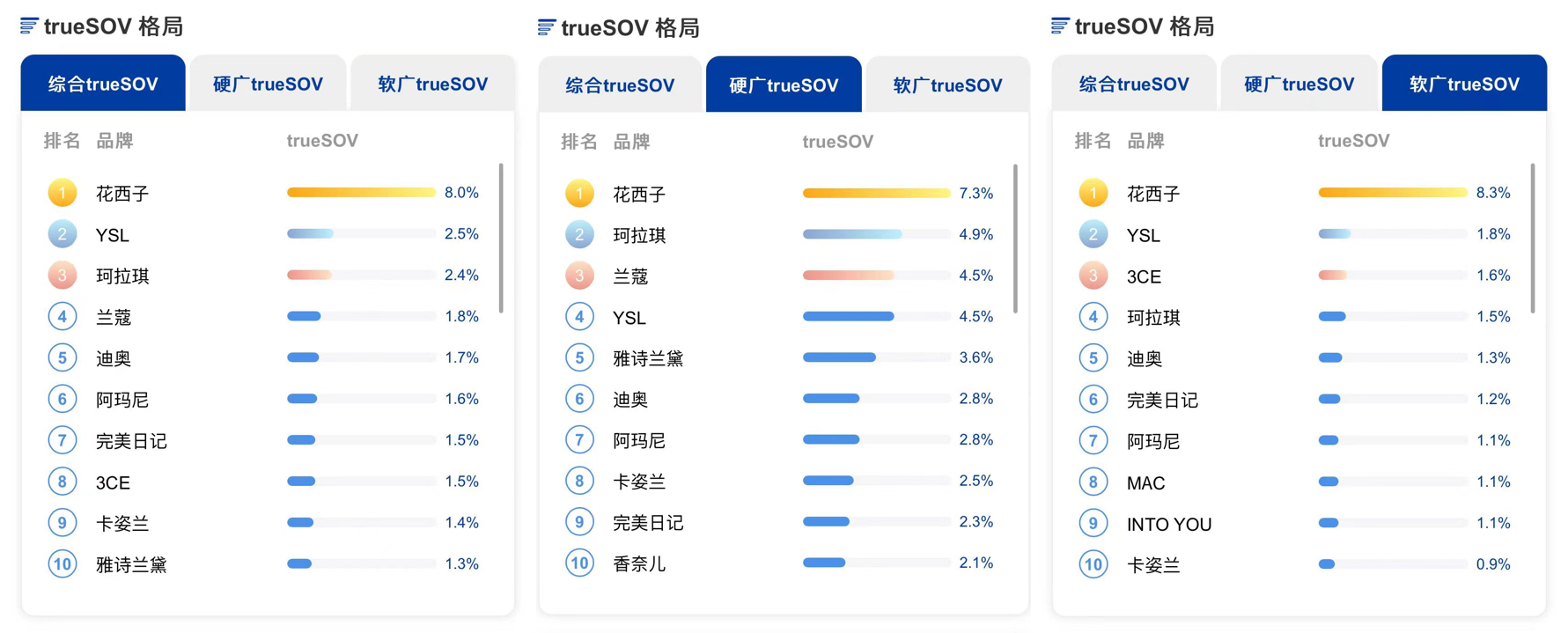Click the rank 7 circle beside 完美日记
1568x633 pixels.
63,440
